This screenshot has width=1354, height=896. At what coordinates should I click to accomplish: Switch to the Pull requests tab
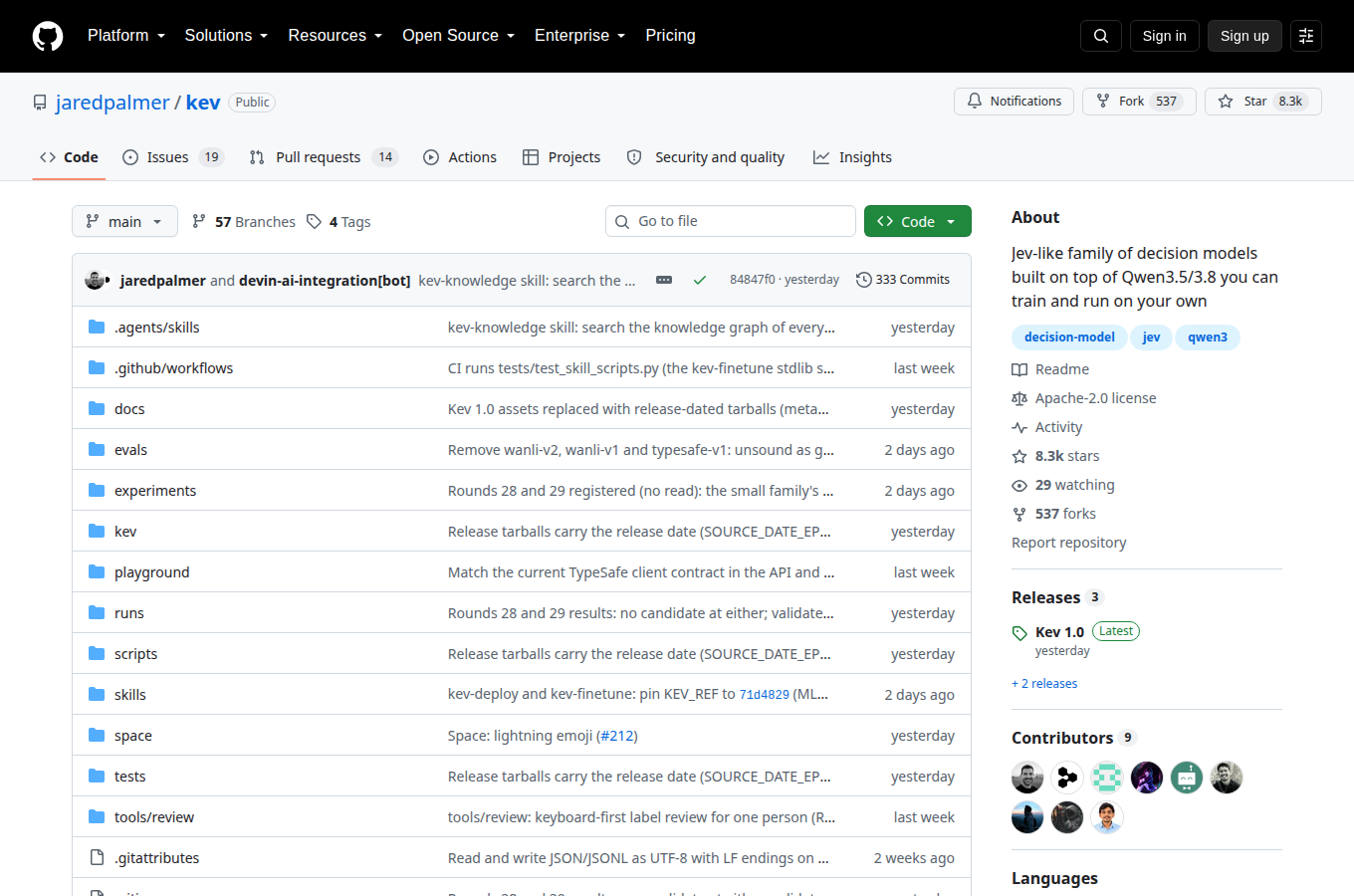[x=324, y=157]
